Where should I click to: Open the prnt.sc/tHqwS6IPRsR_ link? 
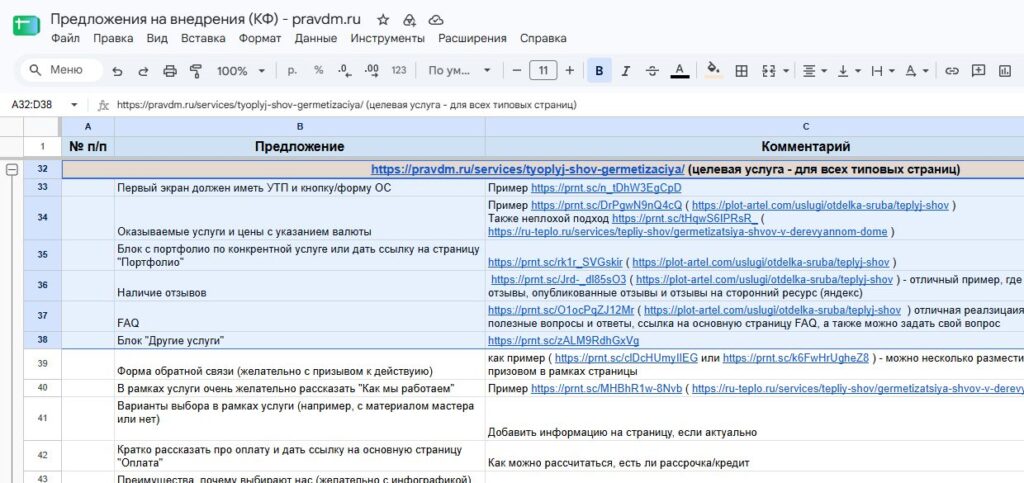click(685, 219)
